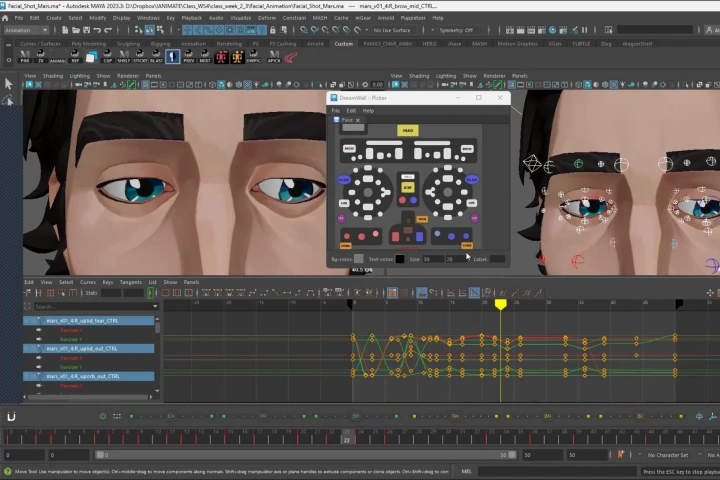The image size is (720, 480).
Task: Click the playback range slider bar
Action: 305,455
